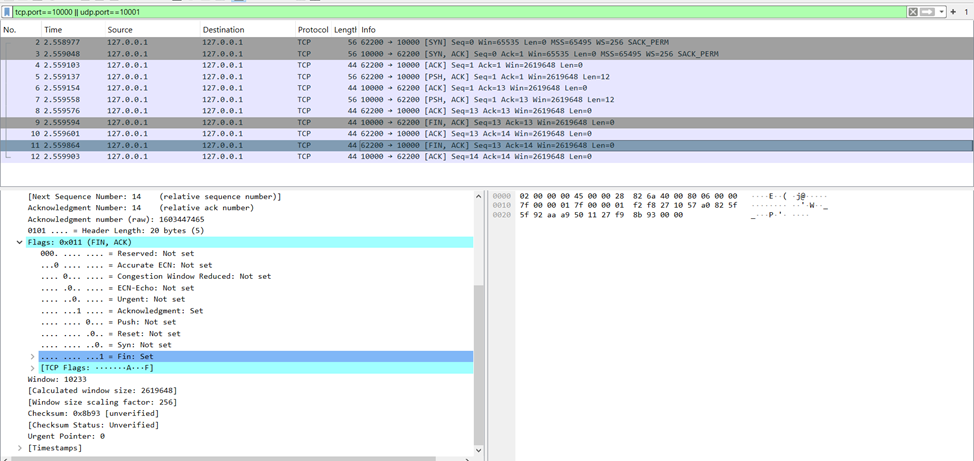Click the Protocol column header
This screenshot has height=461, width=974.
click(313, 30)
